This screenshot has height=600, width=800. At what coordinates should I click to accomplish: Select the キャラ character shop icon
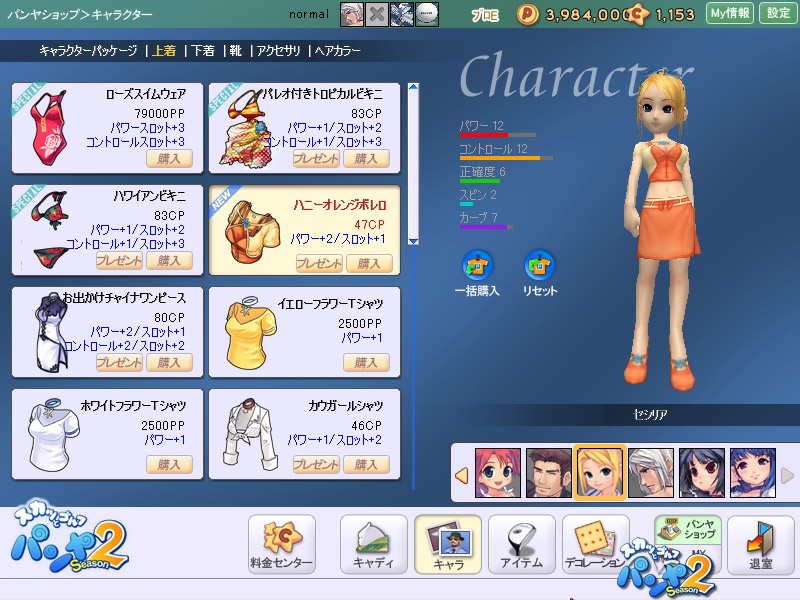[447, 543]
